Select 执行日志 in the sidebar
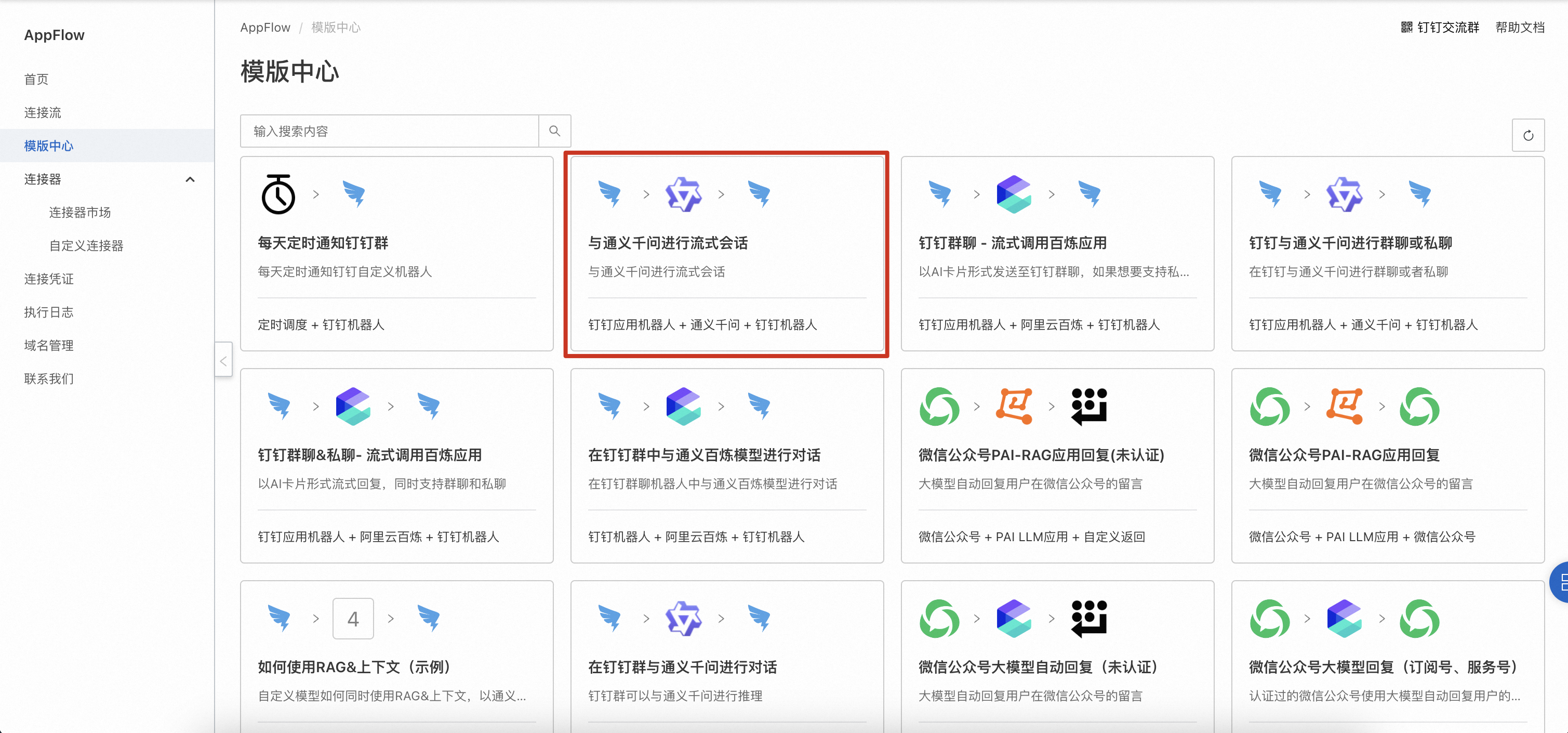The width and height of the screenshot is (1568, 733). (x=49, y=312)
